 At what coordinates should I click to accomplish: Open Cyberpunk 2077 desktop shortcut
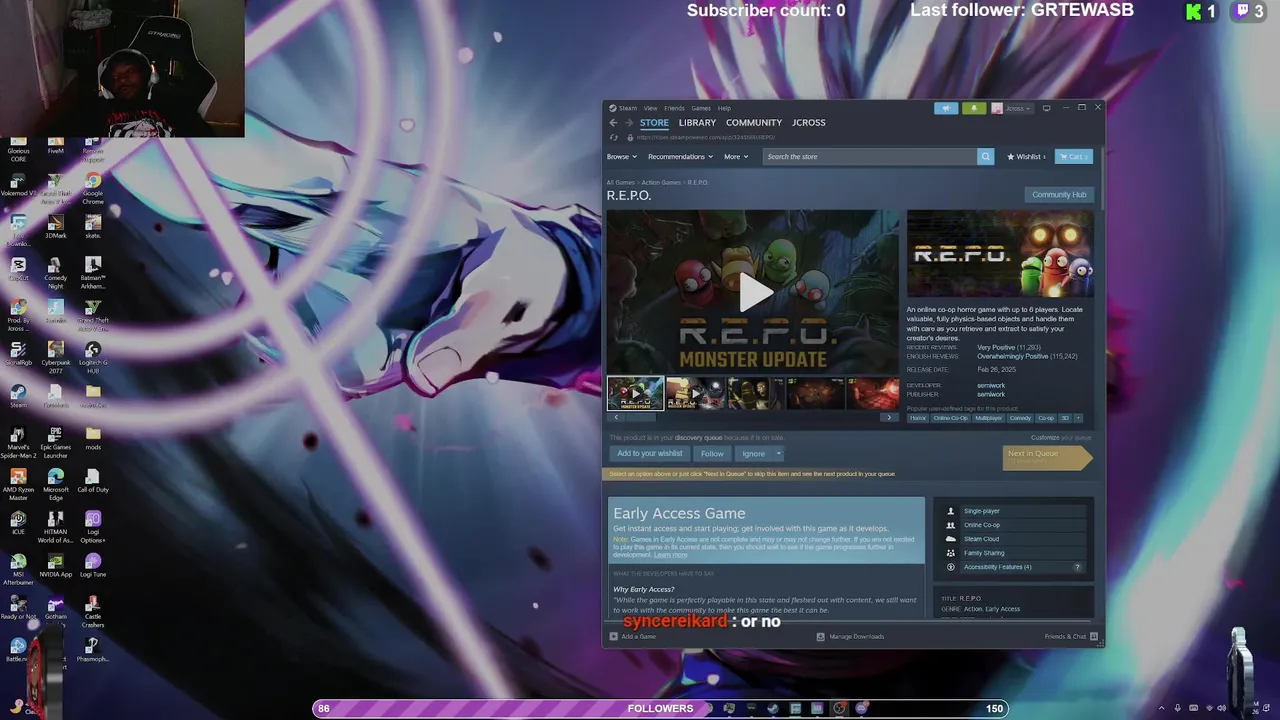[x=56, y=357]
